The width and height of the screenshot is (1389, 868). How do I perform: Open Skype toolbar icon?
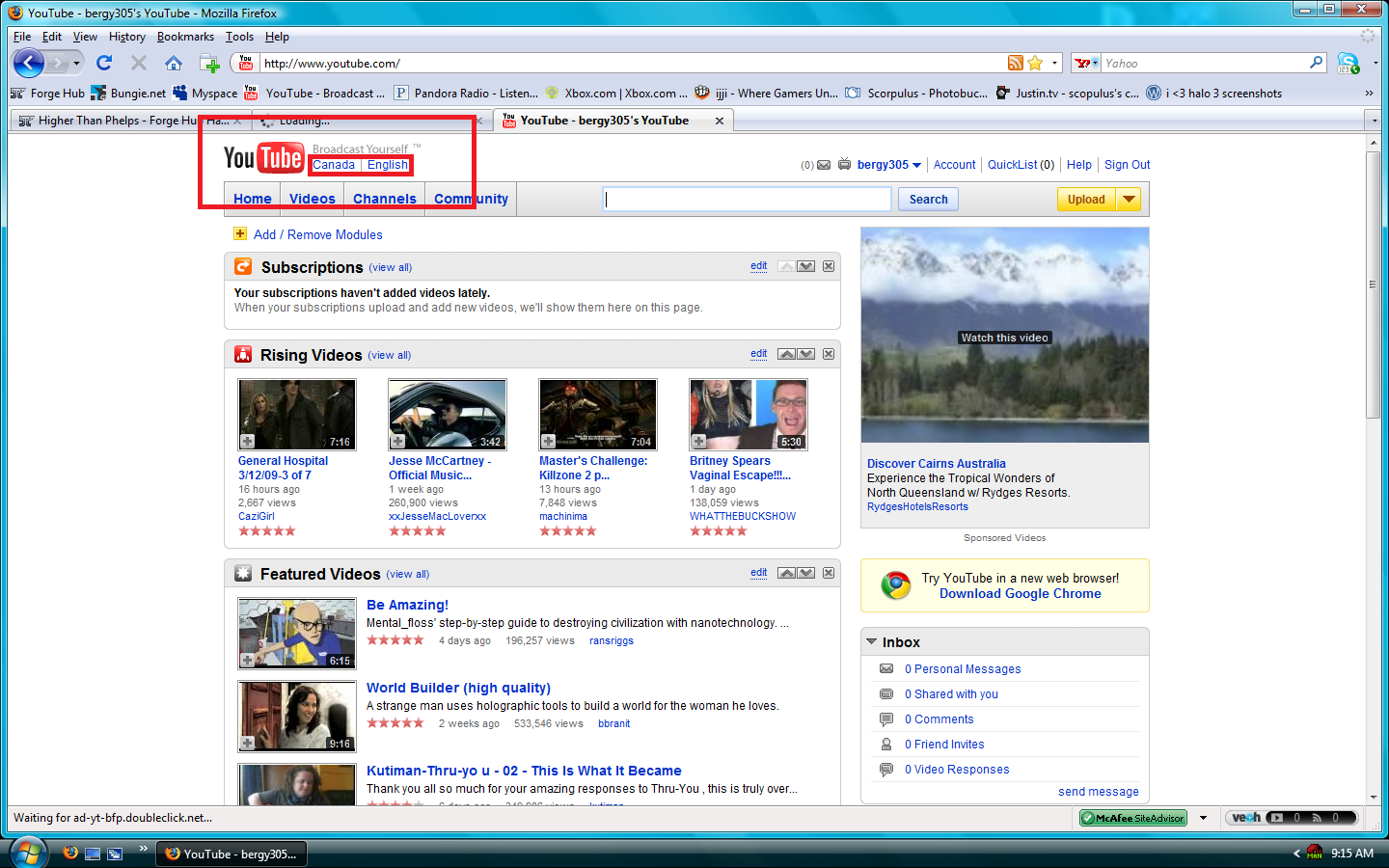point(1348,64)
